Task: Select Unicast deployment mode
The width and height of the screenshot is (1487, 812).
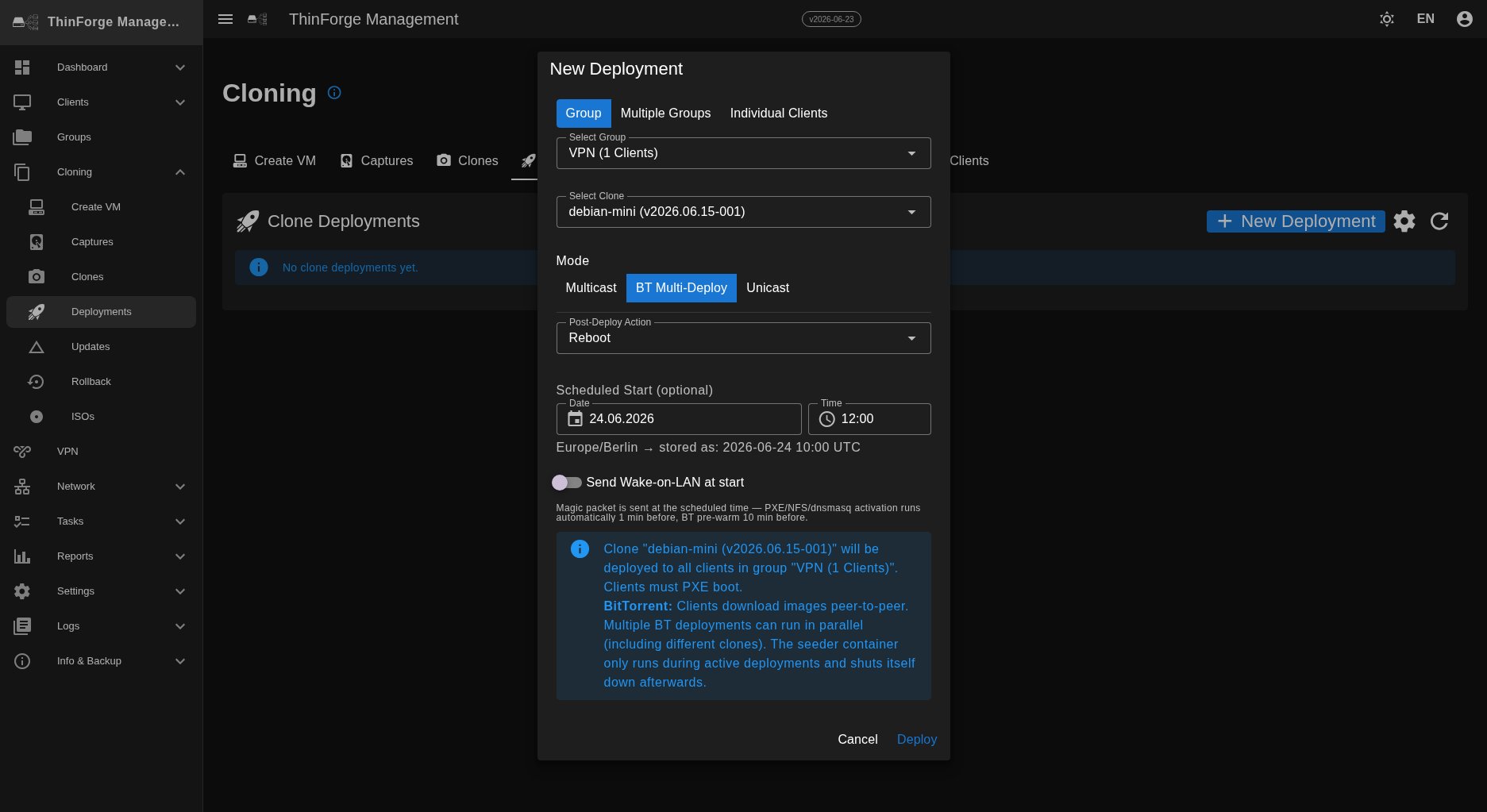Action: (768, 288)
